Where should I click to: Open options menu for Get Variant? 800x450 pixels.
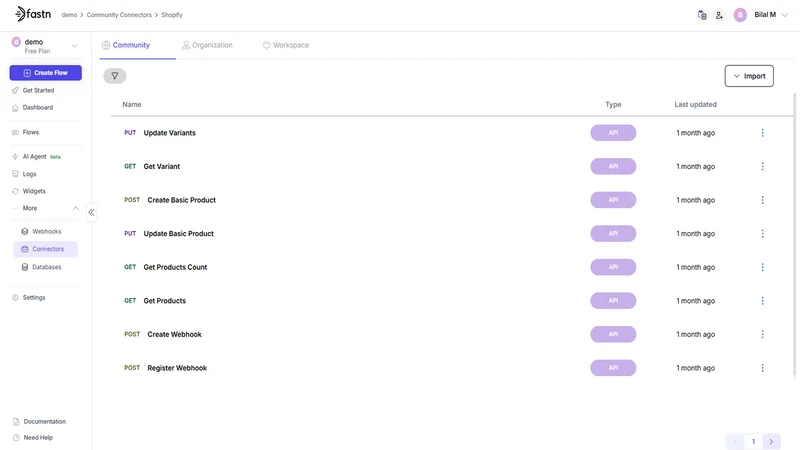click(x=762, y=166)
